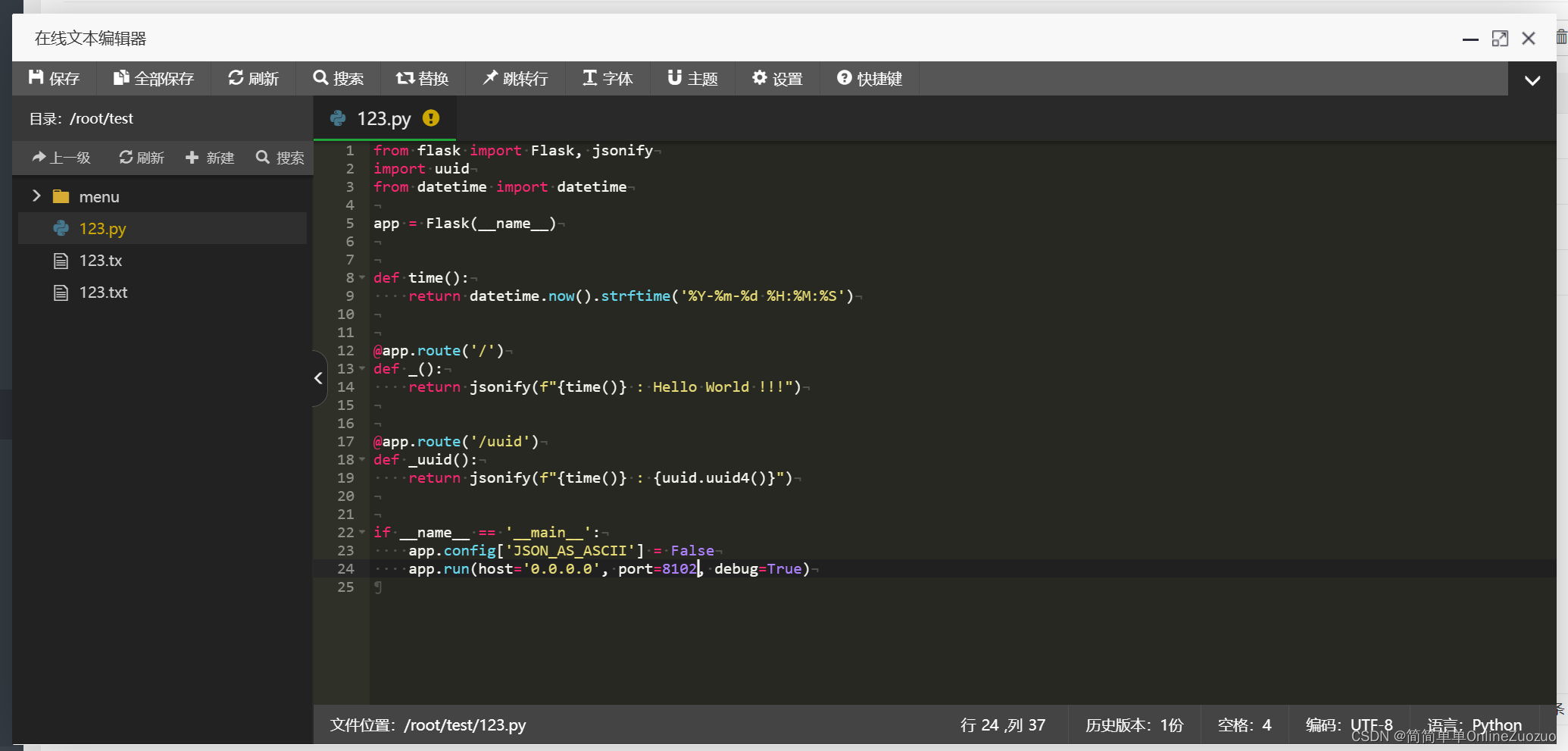Collapse the file sidebar with the arrow handle
Screen dimensions: 1568x751
(319, 378)
